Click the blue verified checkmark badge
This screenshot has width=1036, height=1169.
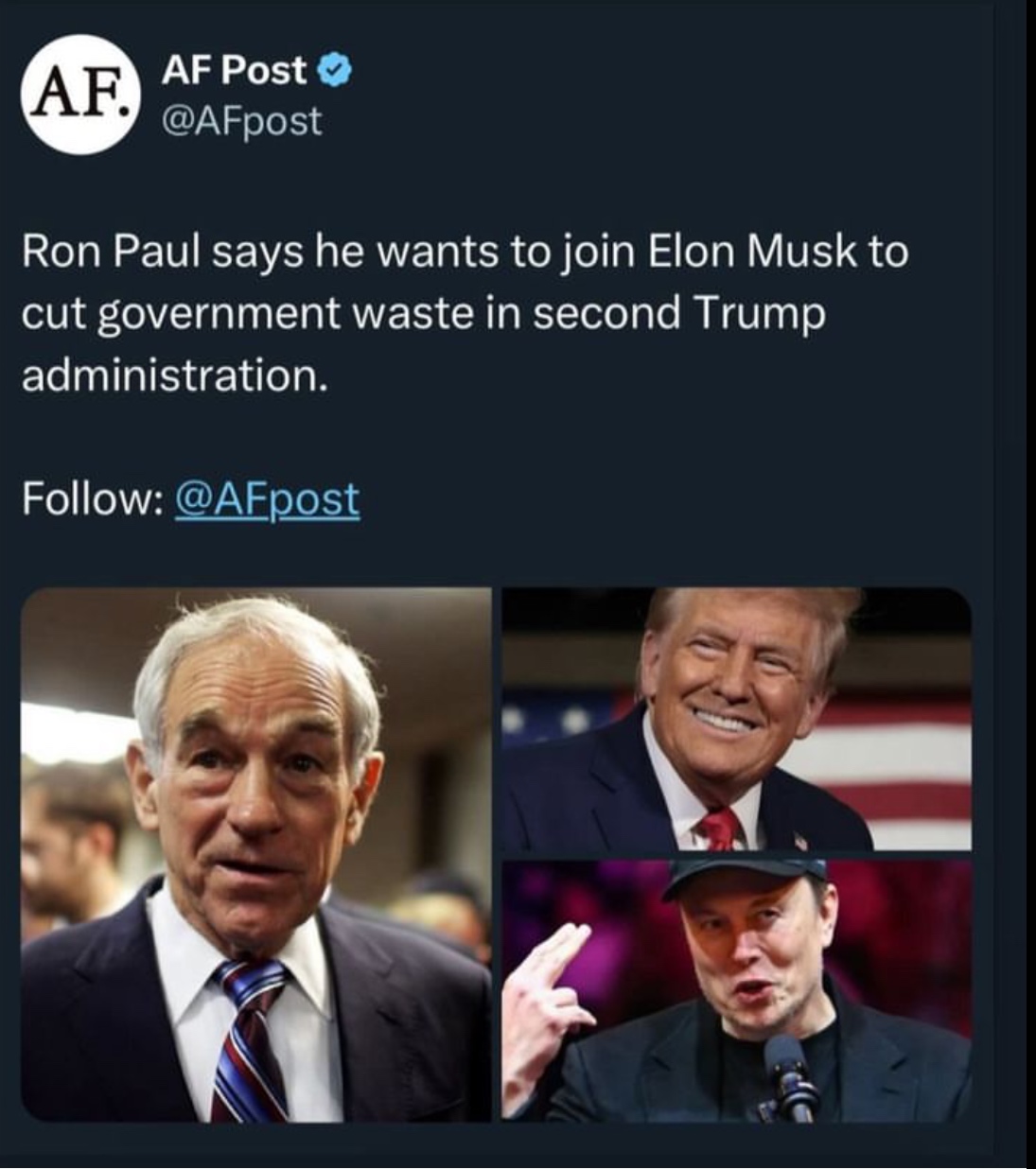pos(337,70)
